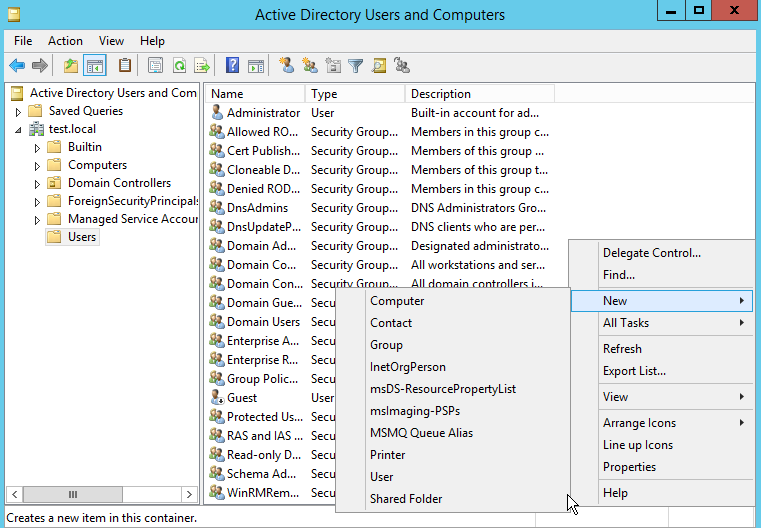
Task: Open the Action menu
Action: tap(65, 41)
